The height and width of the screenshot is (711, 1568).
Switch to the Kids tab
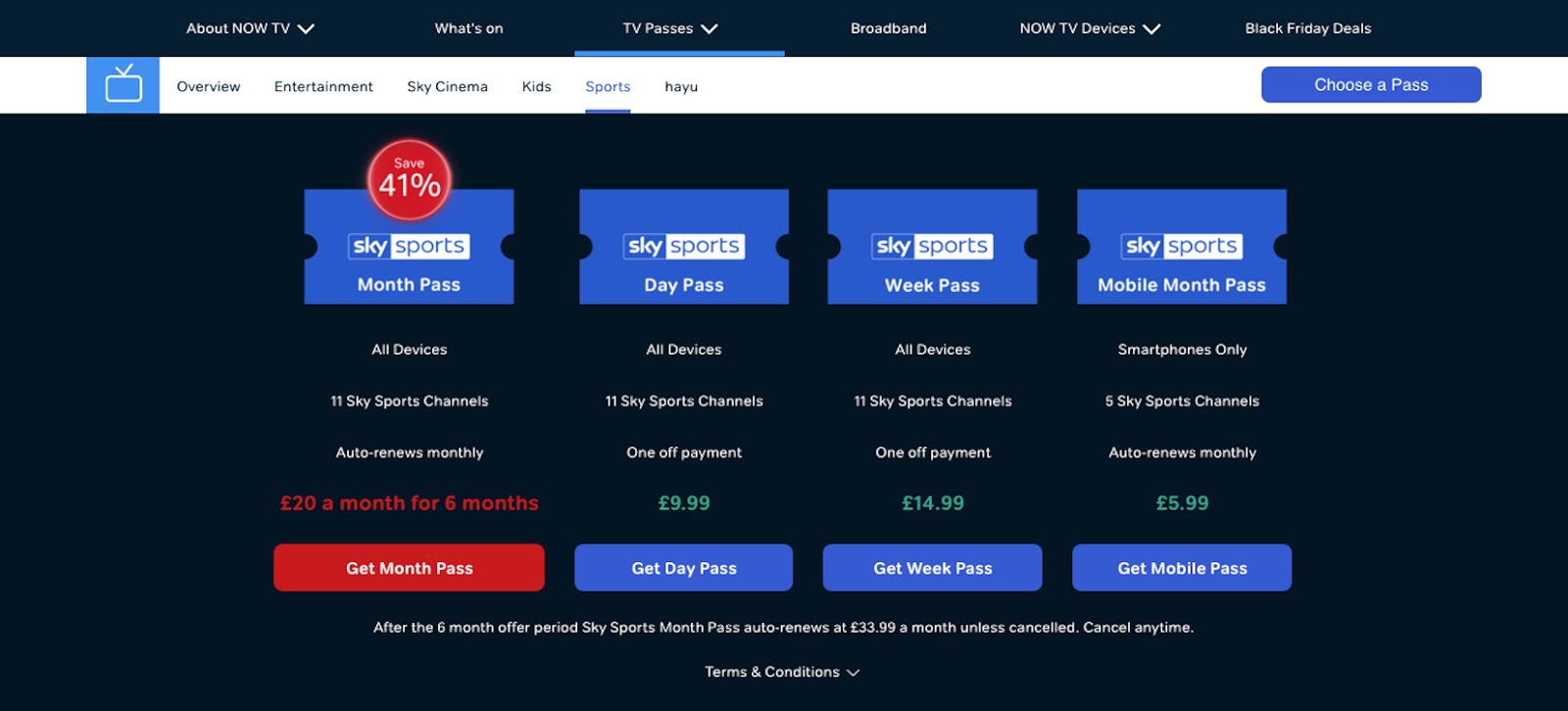click(x=536, y=86)
